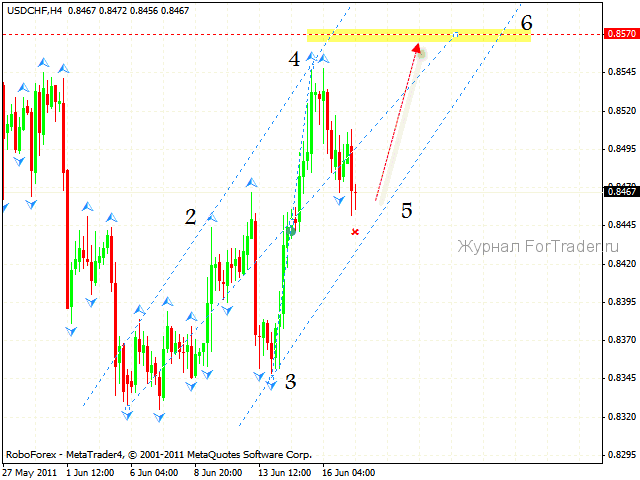Select wave label 2 on the chart
Screen dimensions: 640x480
pyautogui.click(x=191, y=217)
